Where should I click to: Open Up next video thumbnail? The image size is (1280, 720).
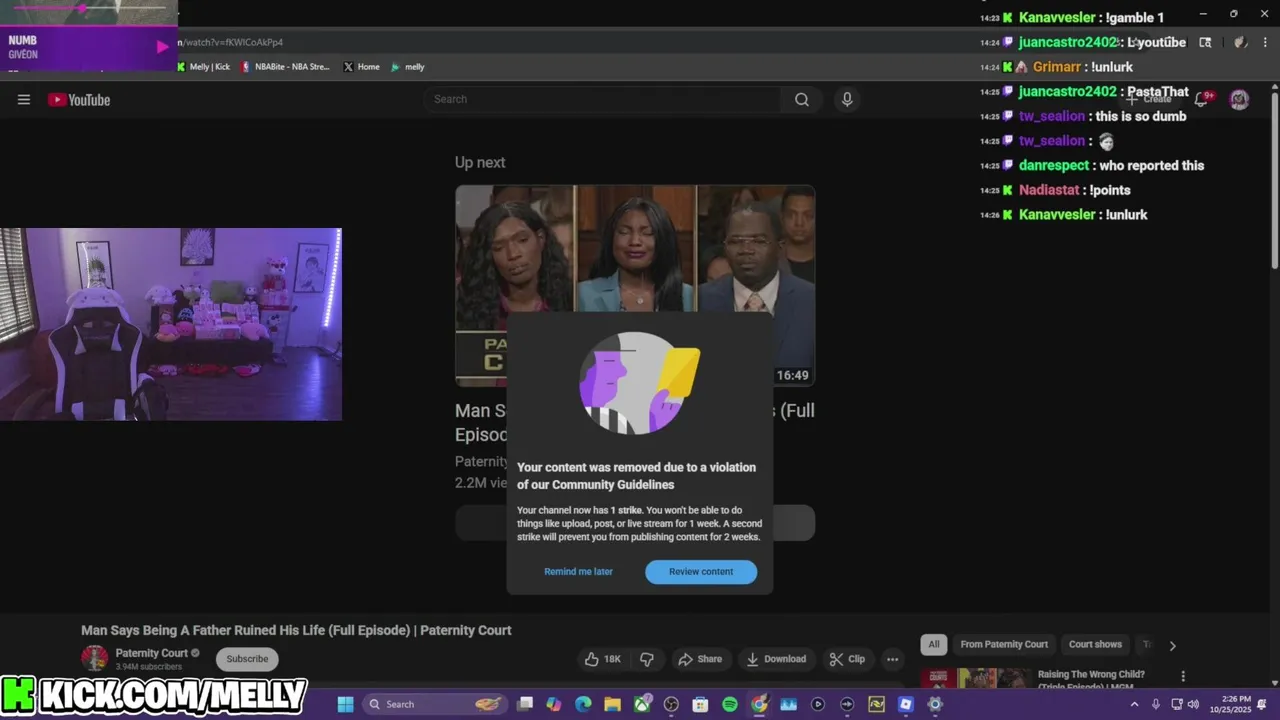pos(635,285)
